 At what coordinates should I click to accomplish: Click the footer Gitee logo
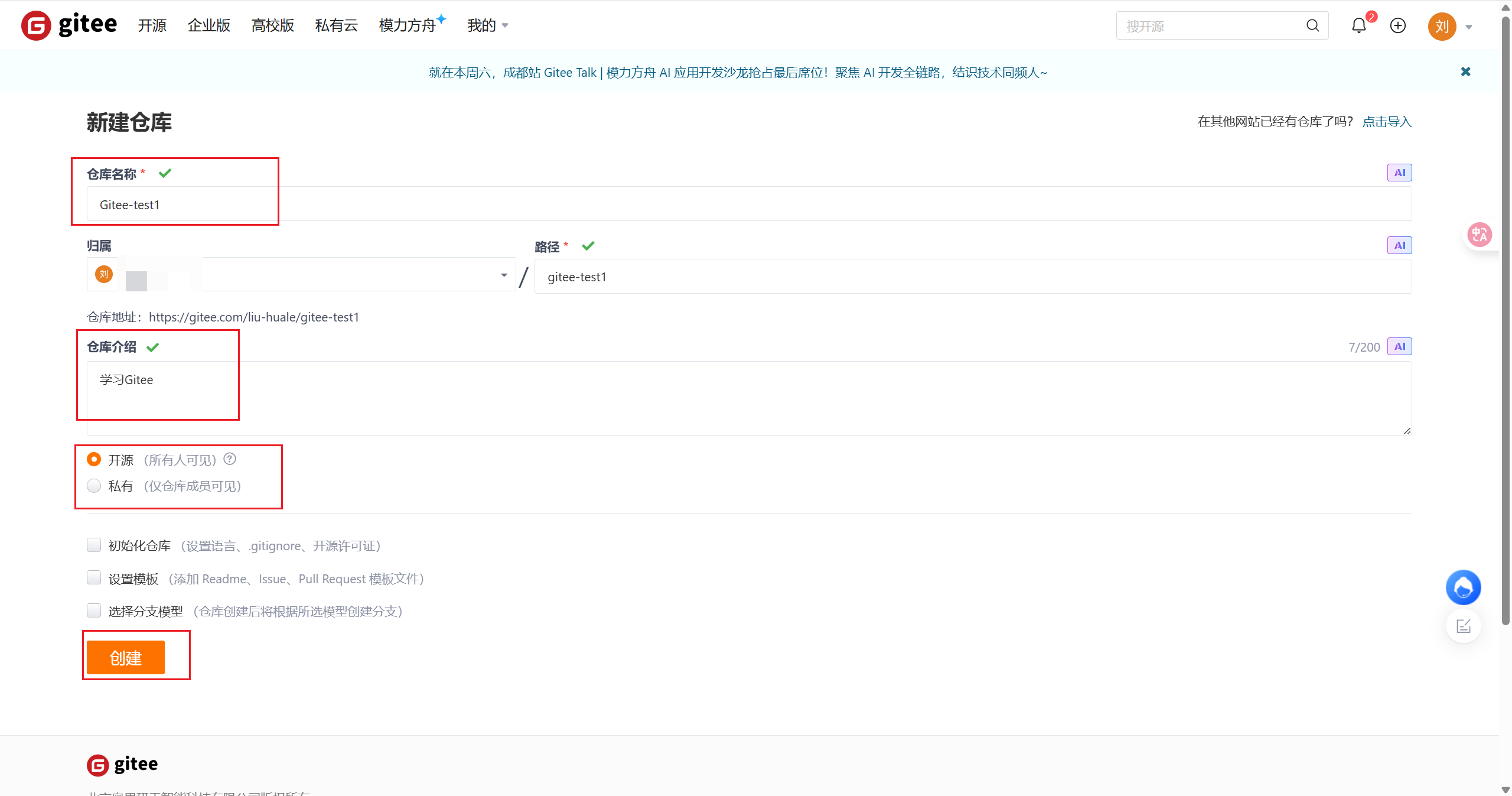(x=122, y=765)
